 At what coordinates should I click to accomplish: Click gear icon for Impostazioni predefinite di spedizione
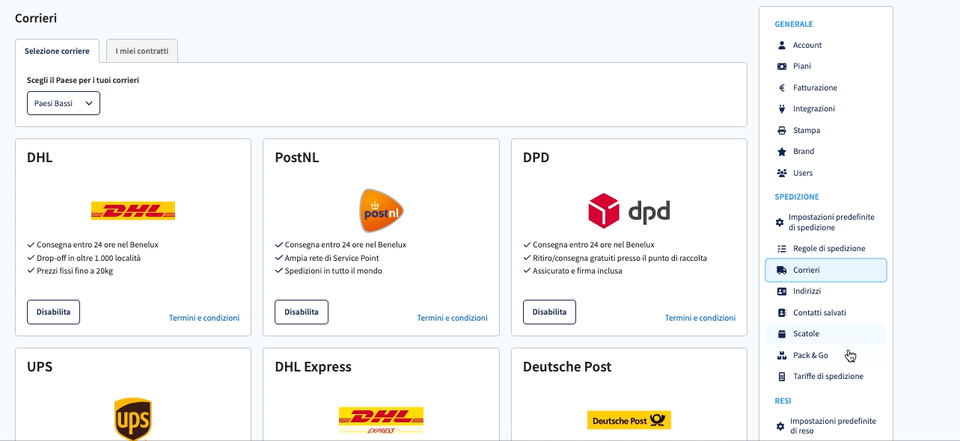pos(779,222)
